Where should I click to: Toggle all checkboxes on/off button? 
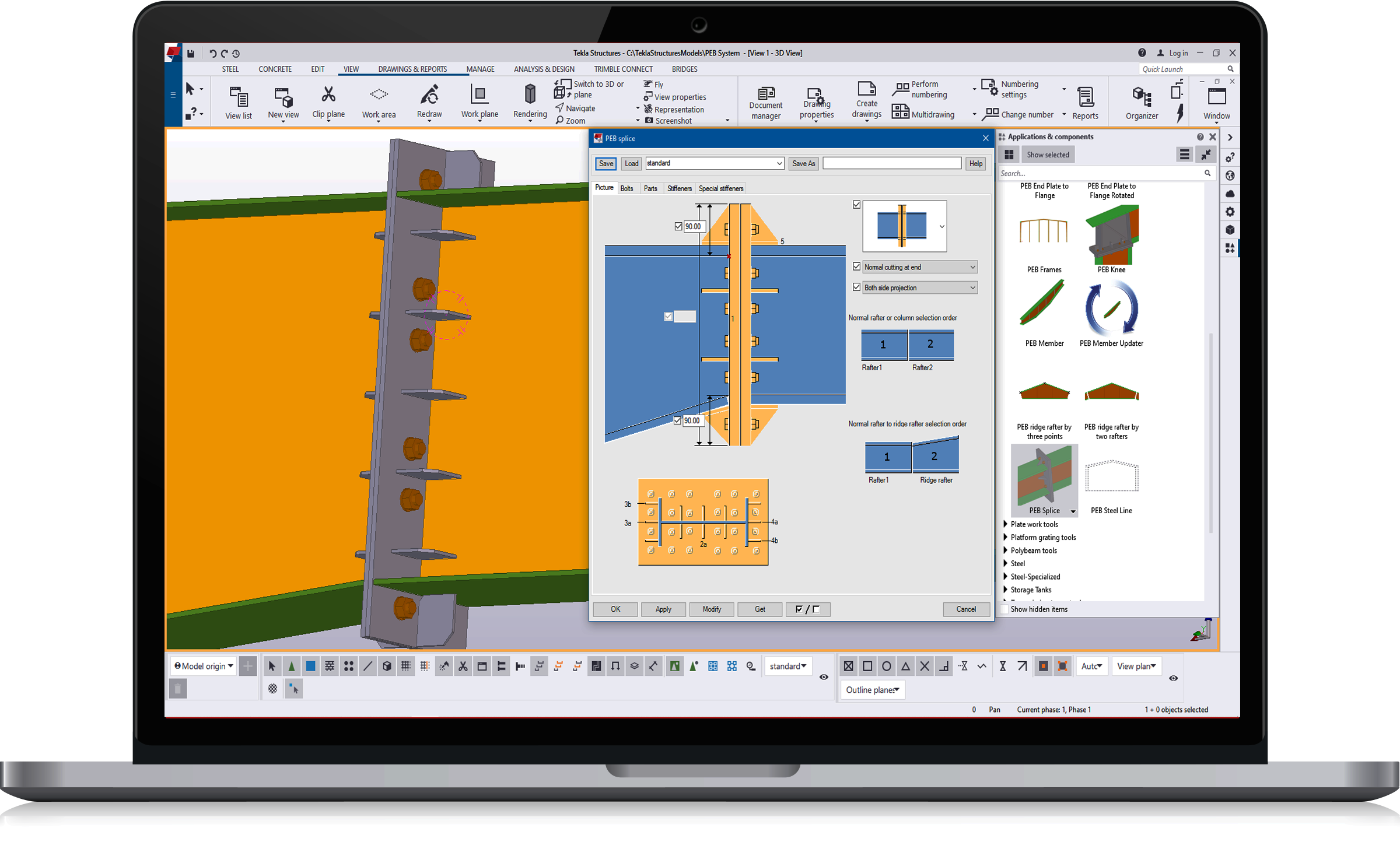(x=807, y=609)
